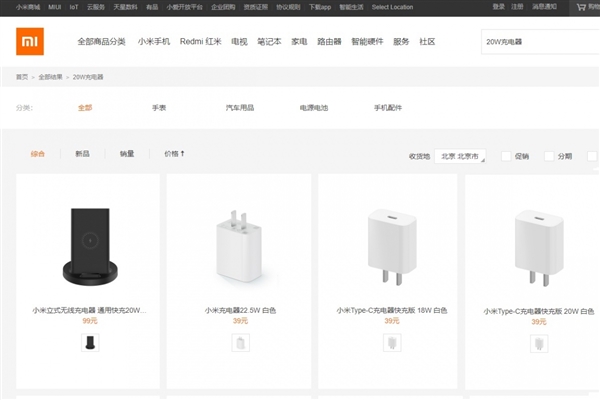
Task: Sort results by 综合
Action: (38, 153)
